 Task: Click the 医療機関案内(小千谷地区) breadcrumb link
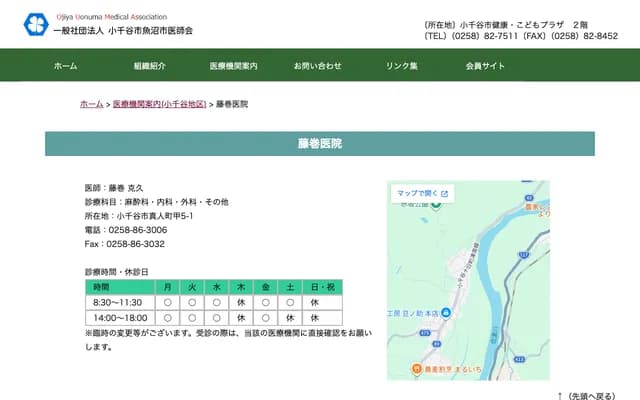point(159,104)
